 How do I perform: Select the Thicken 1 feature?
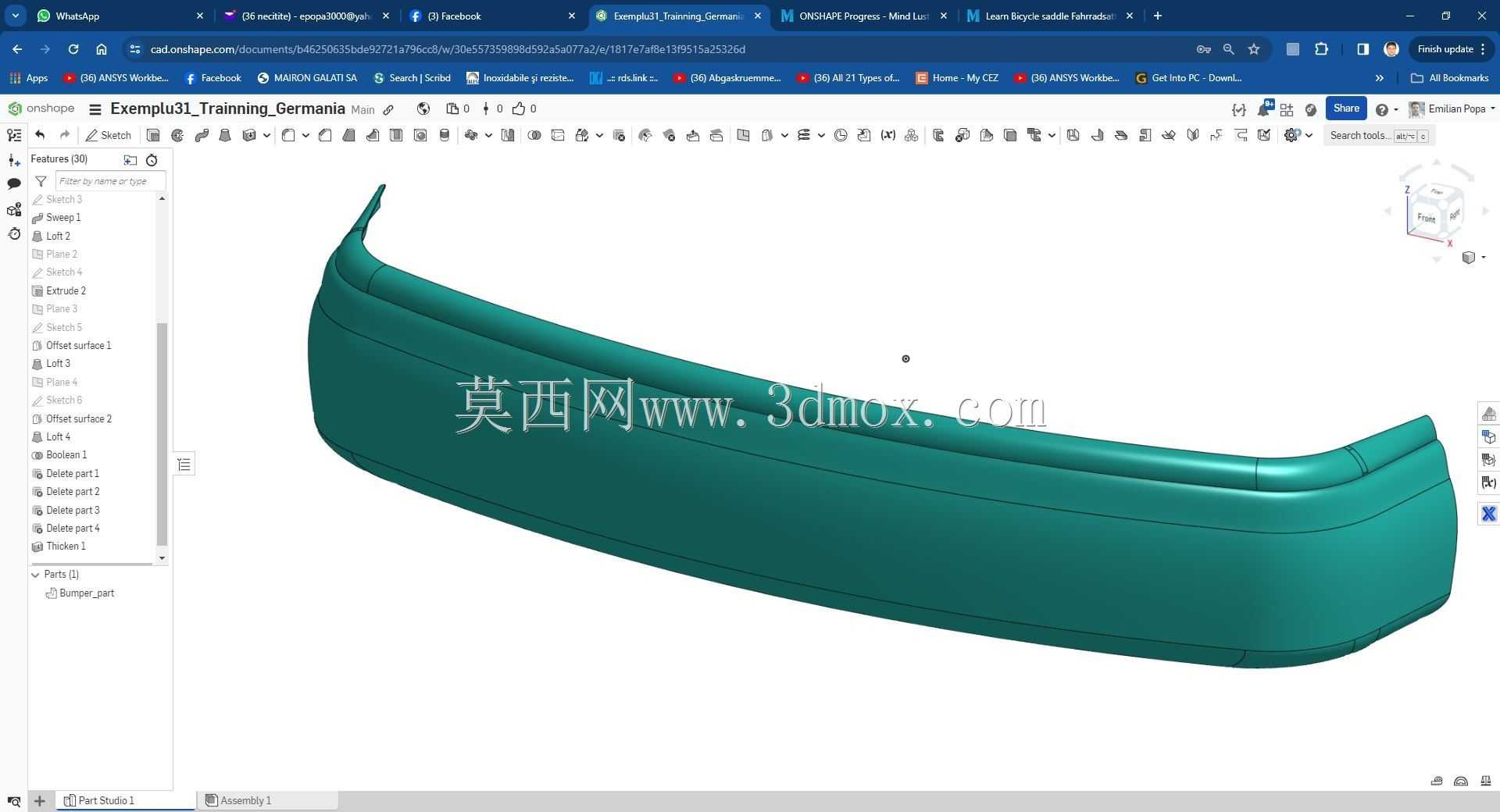coord(66,547)
